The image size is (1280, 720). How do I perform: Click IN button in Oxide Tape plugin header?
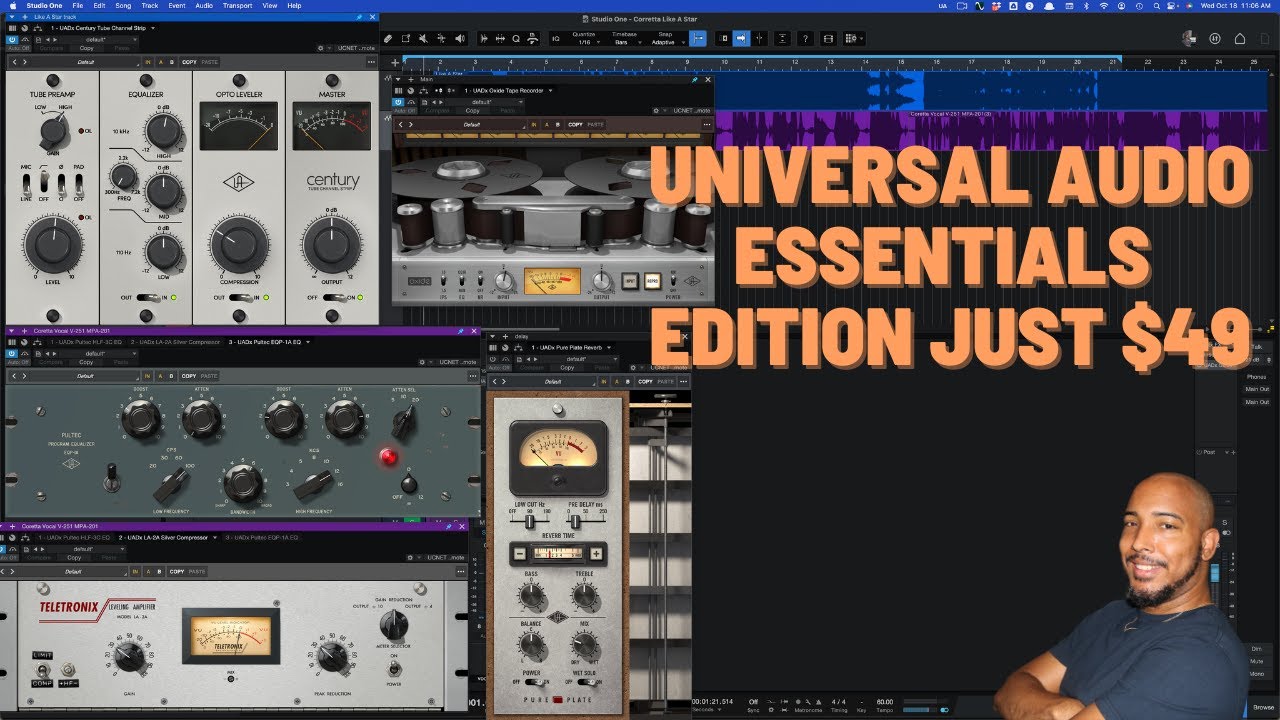point(534,125)
